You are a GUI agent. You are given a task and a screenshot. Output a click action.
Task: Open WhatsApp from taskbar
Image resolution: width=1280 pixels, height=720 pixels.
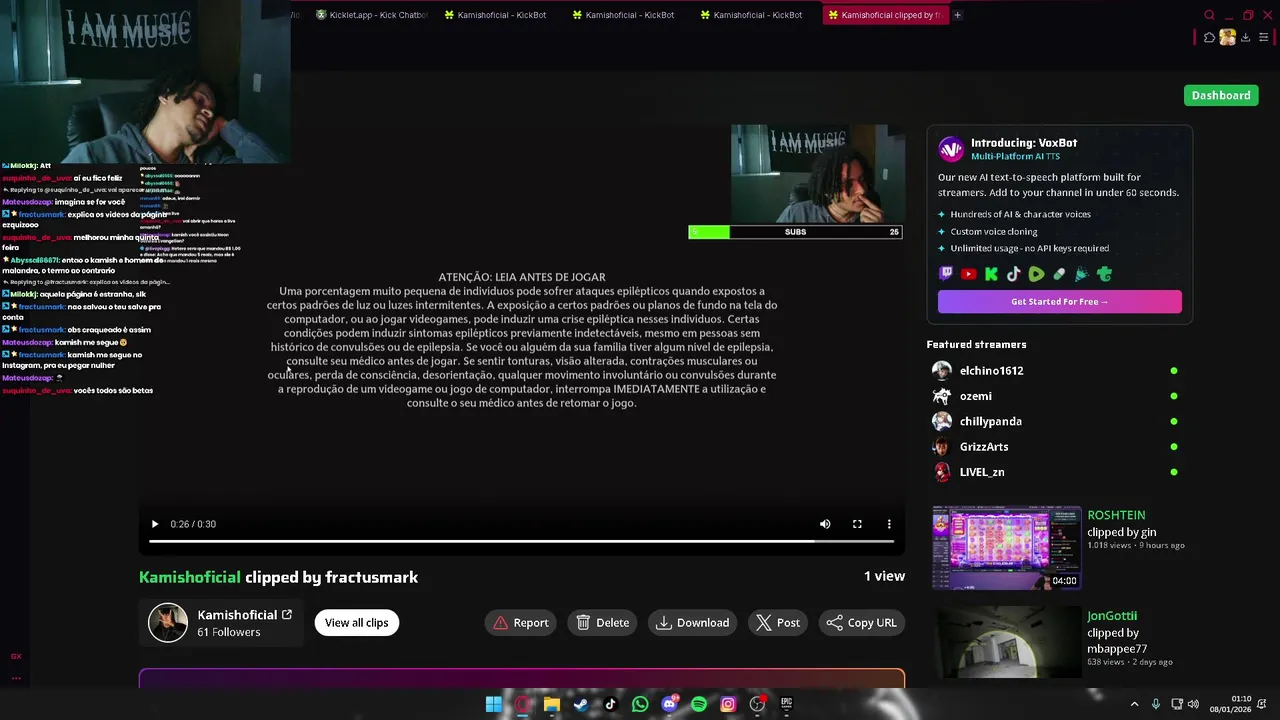pos(640,704)
